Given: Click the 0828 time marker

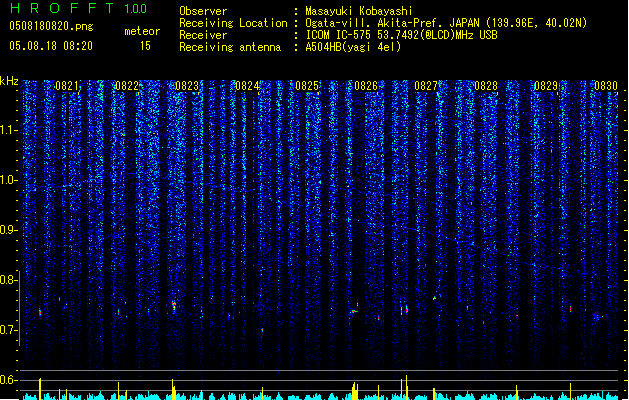Looking at the screenshot, I should click(x=486, y=86).
